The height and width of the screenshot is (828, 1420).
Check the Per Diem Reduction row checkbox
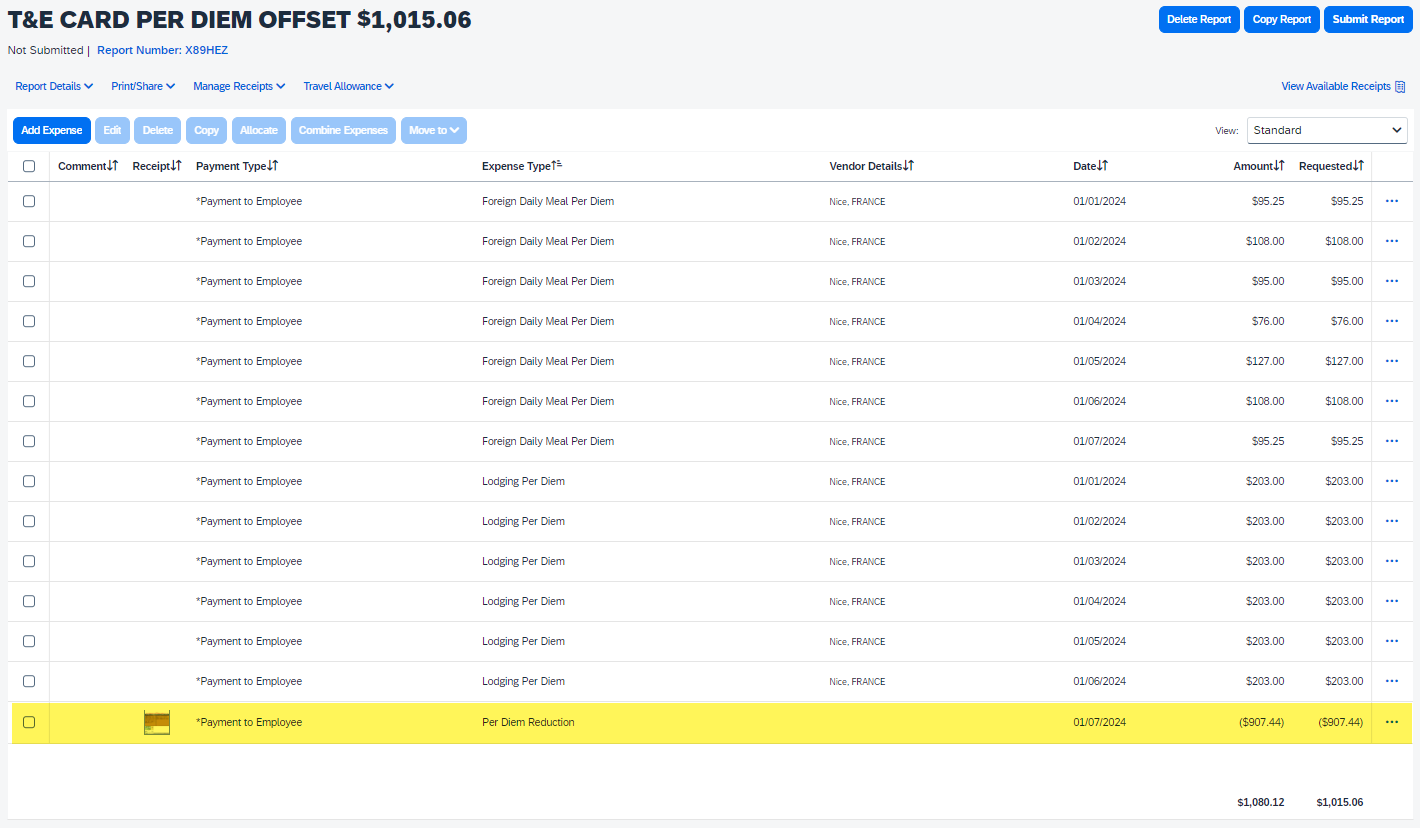pos(29,722)
